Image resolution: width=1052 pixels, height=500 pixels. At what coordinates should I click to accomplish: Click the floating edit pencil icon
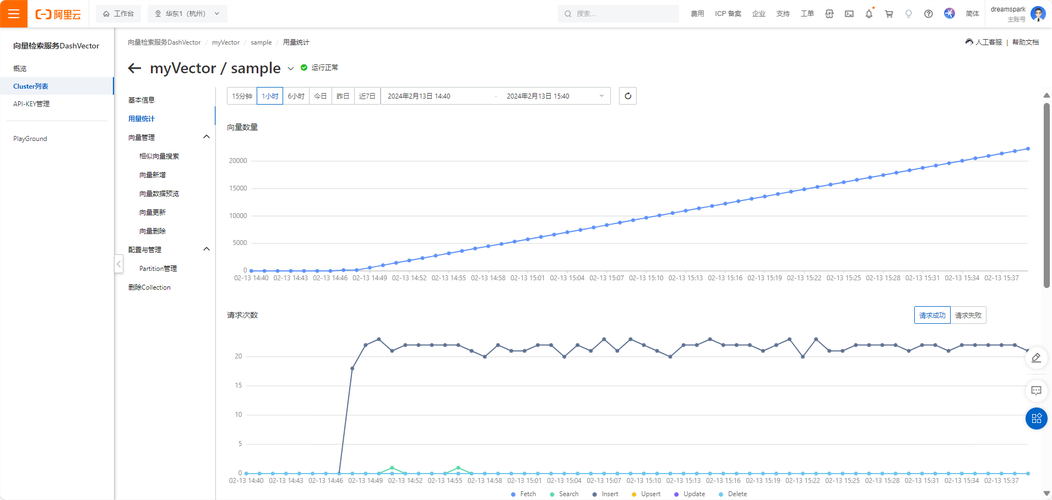[1036, 357]
